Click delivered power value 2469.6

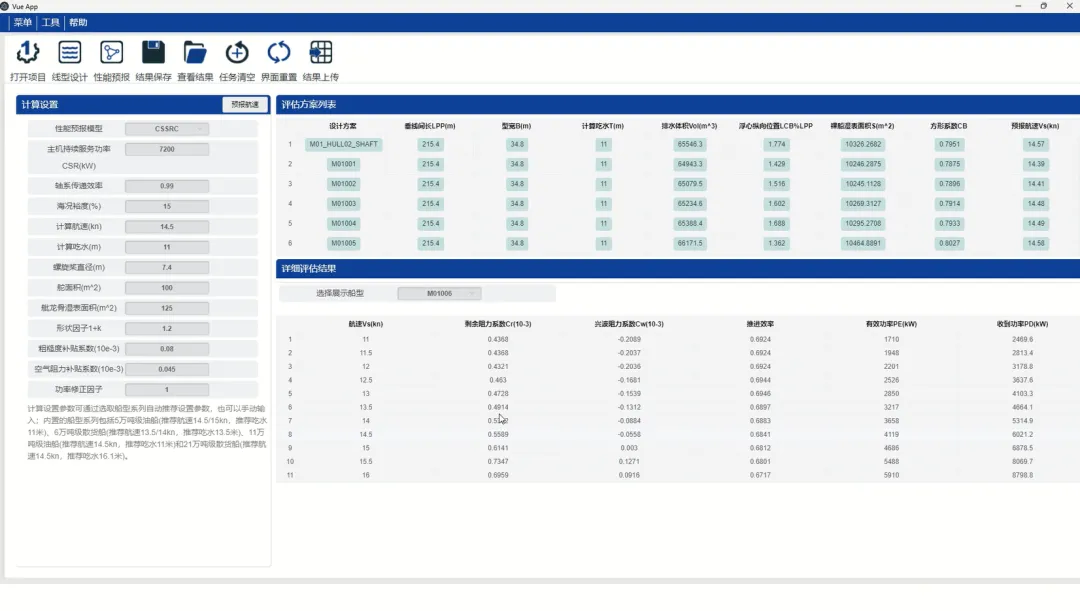(1022, 340)
